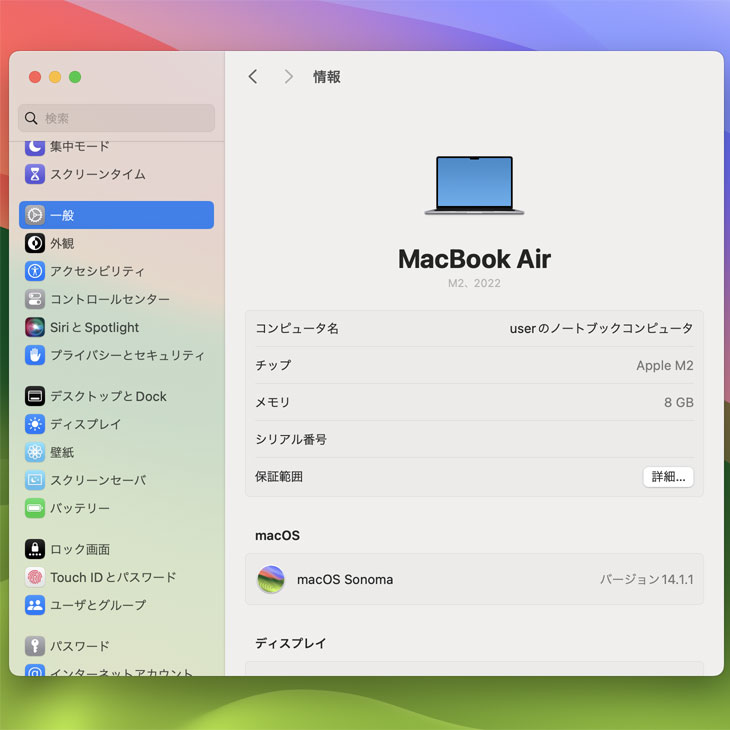Image resolution: width=730 pixels, height=730 pixels.
Task: Select スクリーンセーバ label in sidebar
Action: pyautogui.click(x=98, y=480)
